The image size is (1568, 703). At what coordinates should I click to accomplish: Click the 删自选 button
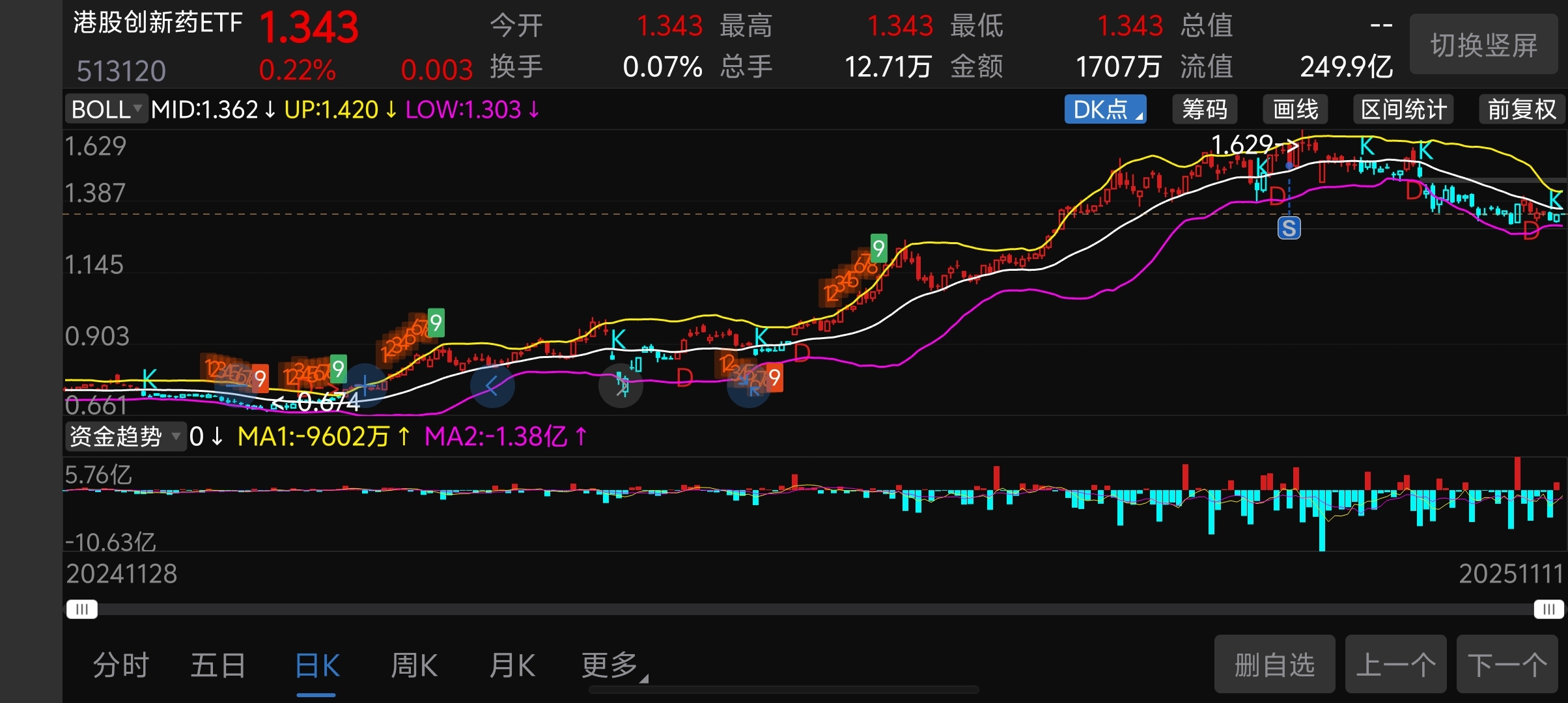pos(1274,665)
